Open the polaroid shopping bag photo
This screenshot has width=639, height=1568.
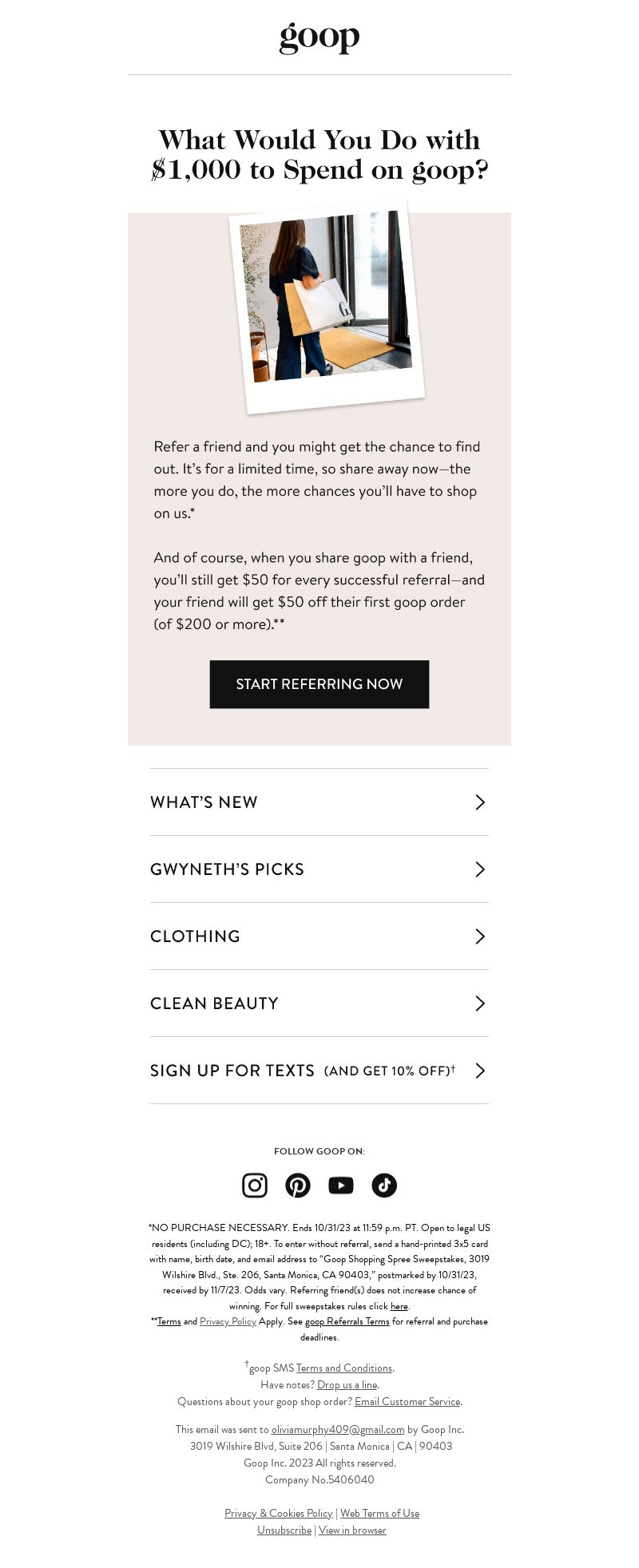point(327,307)
